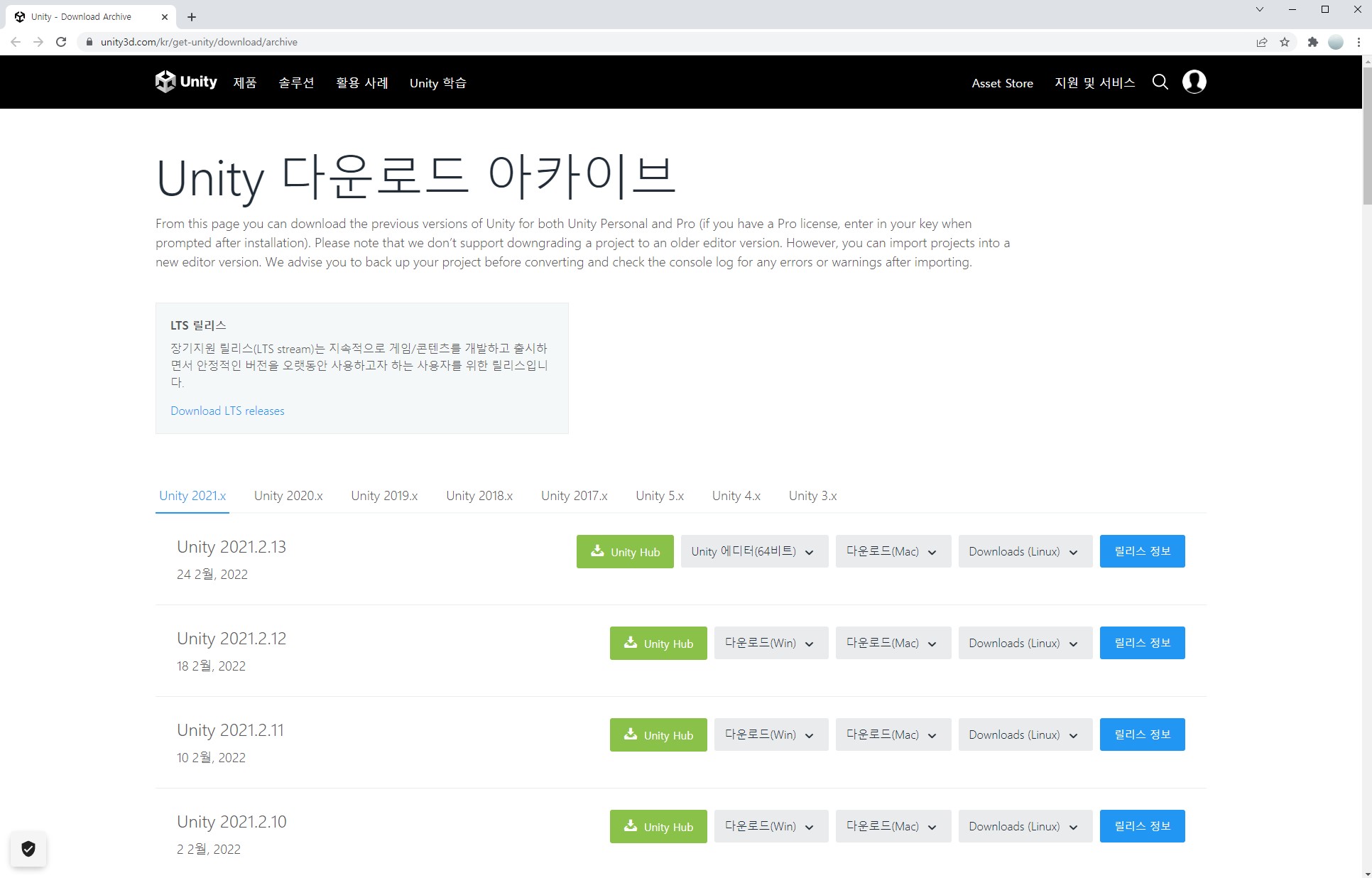Open the user account avatar icon

(1194, 82)
